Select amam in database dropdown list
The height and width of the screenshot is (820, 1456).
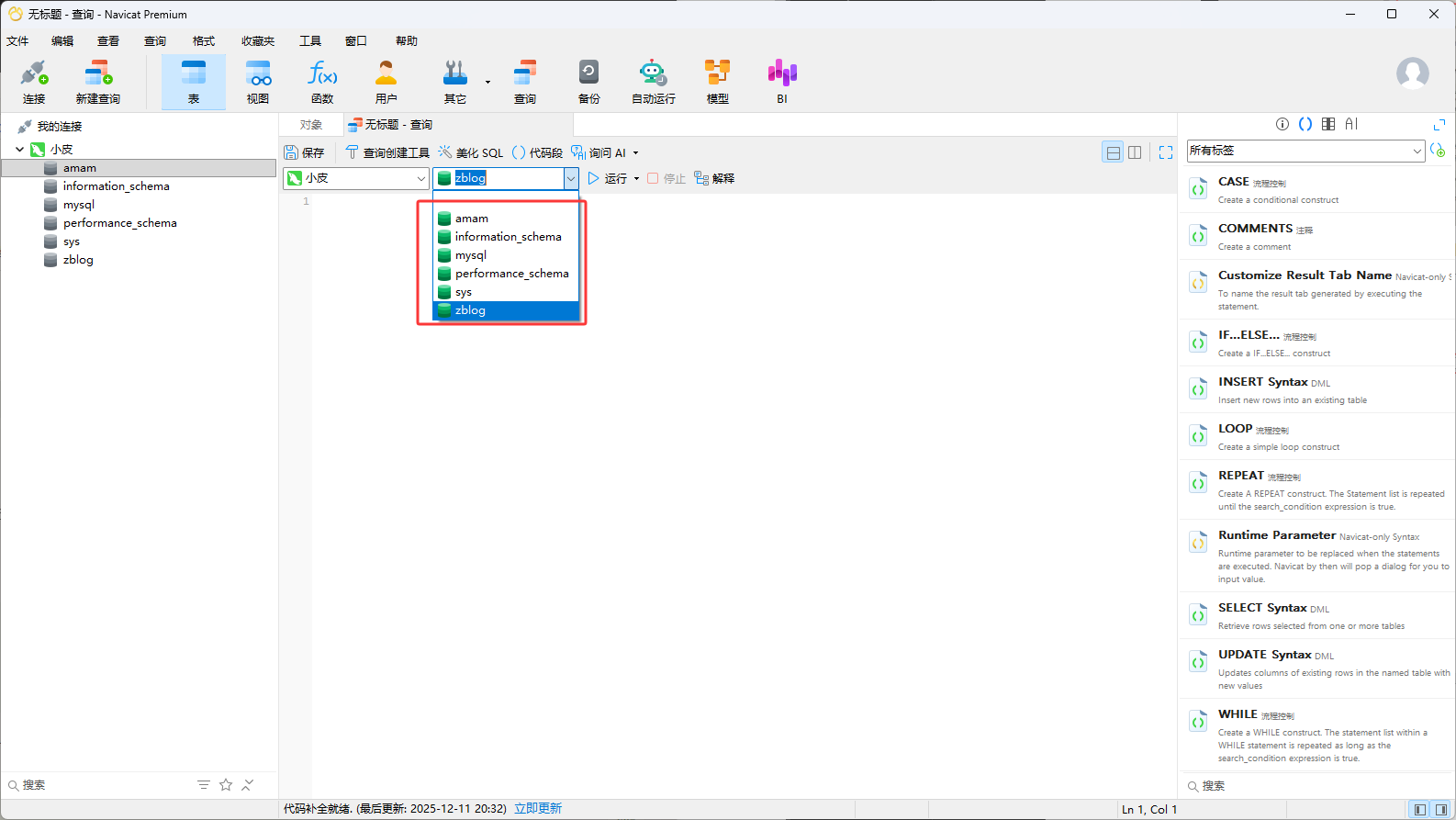tap(507, 219)
